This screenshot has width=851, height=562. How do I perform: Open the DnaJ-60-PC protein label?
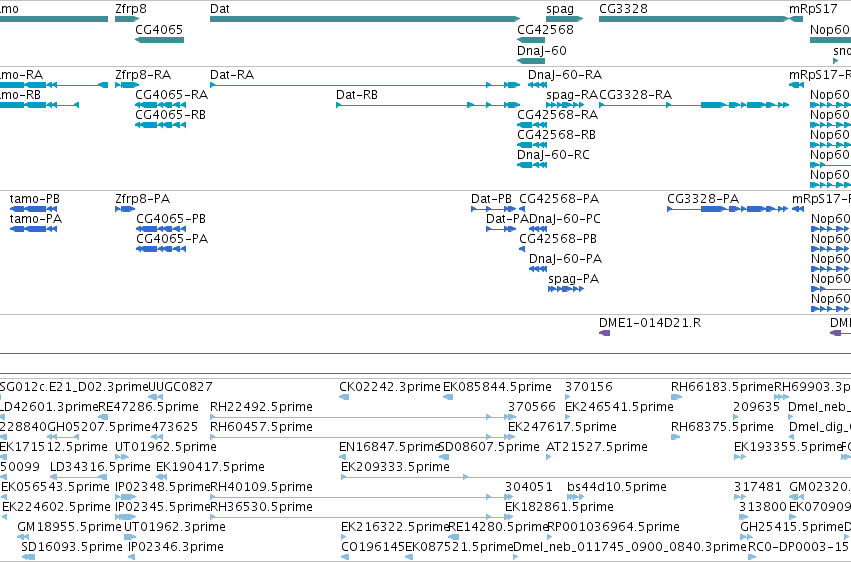coord(564,219)
